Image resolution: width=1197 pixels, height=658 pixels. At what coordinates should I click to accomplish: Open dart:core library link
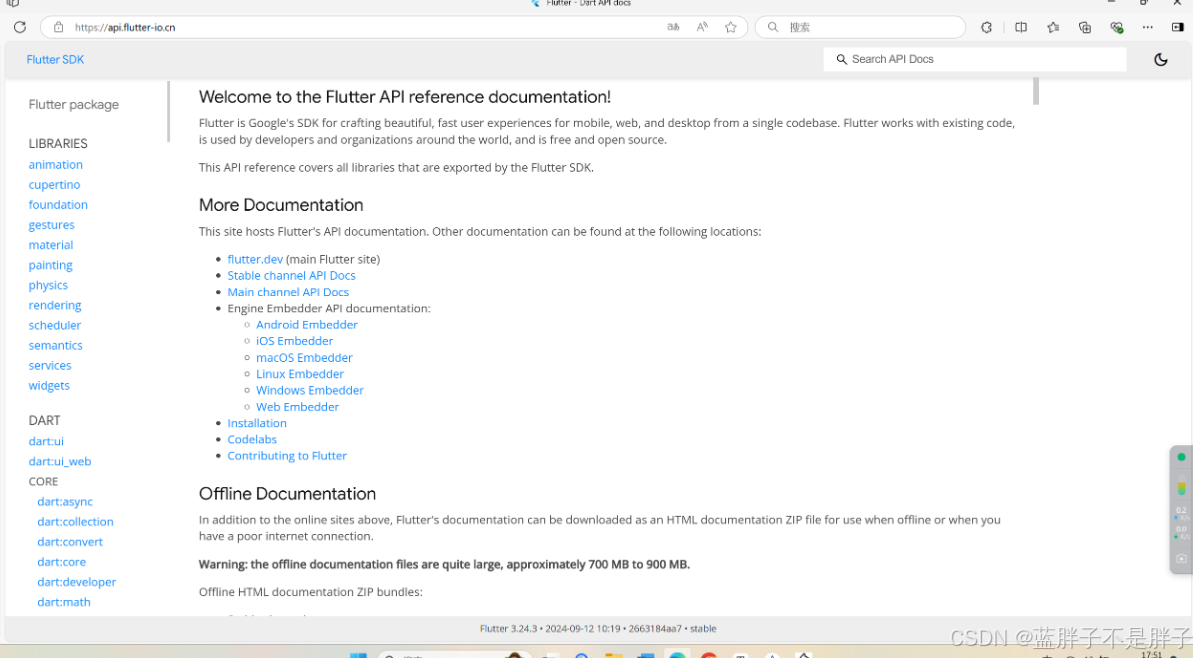pos(61,562)
